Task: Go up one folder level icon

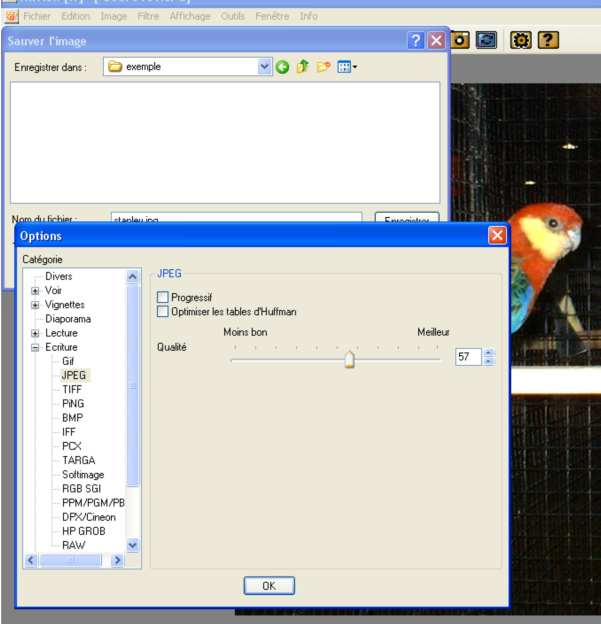Action: (x=303, y=66)
